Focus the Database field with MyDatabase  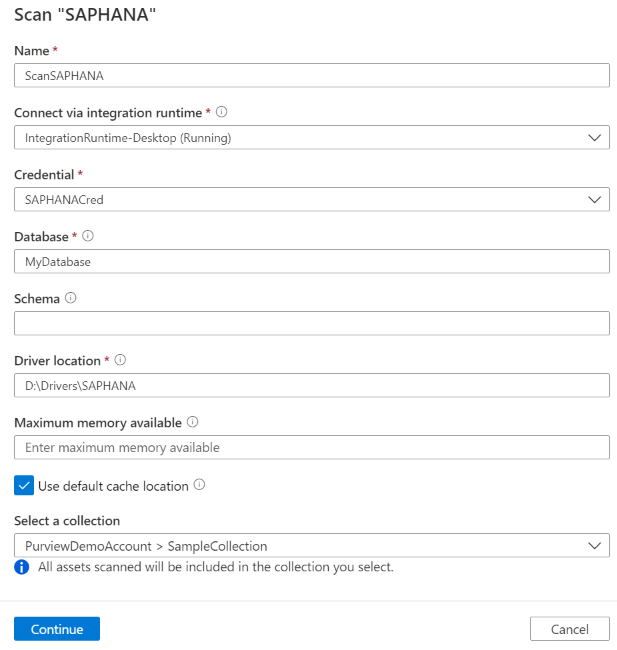click(311, 261)
